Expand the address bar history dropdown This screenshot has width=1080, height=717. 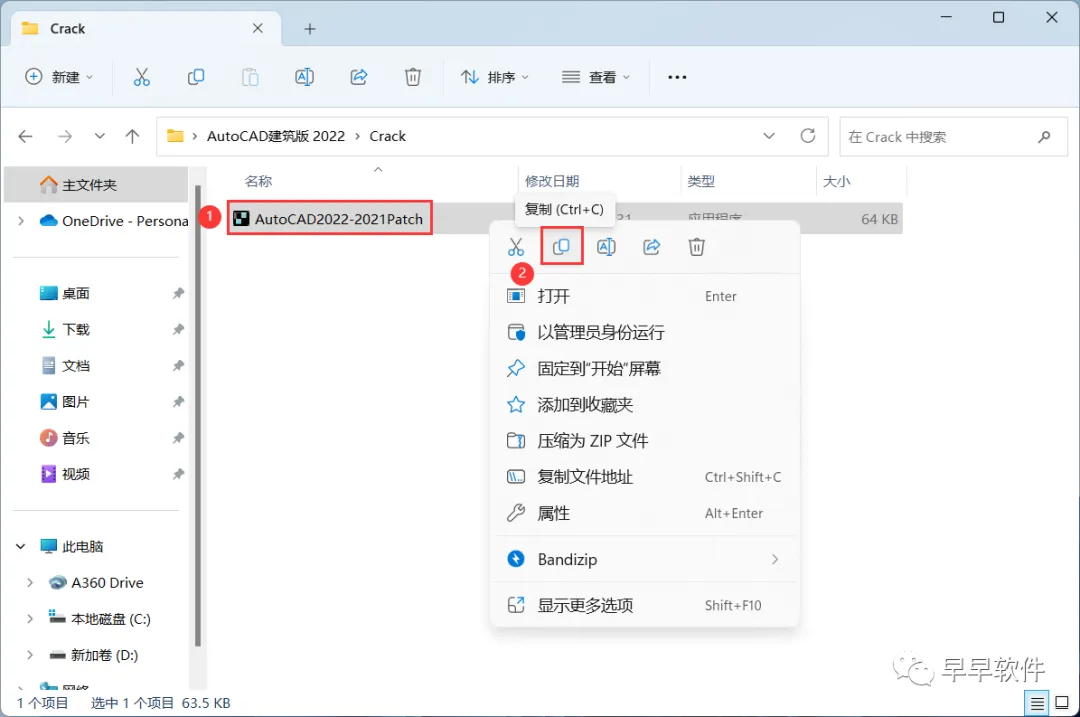[769, 136]
